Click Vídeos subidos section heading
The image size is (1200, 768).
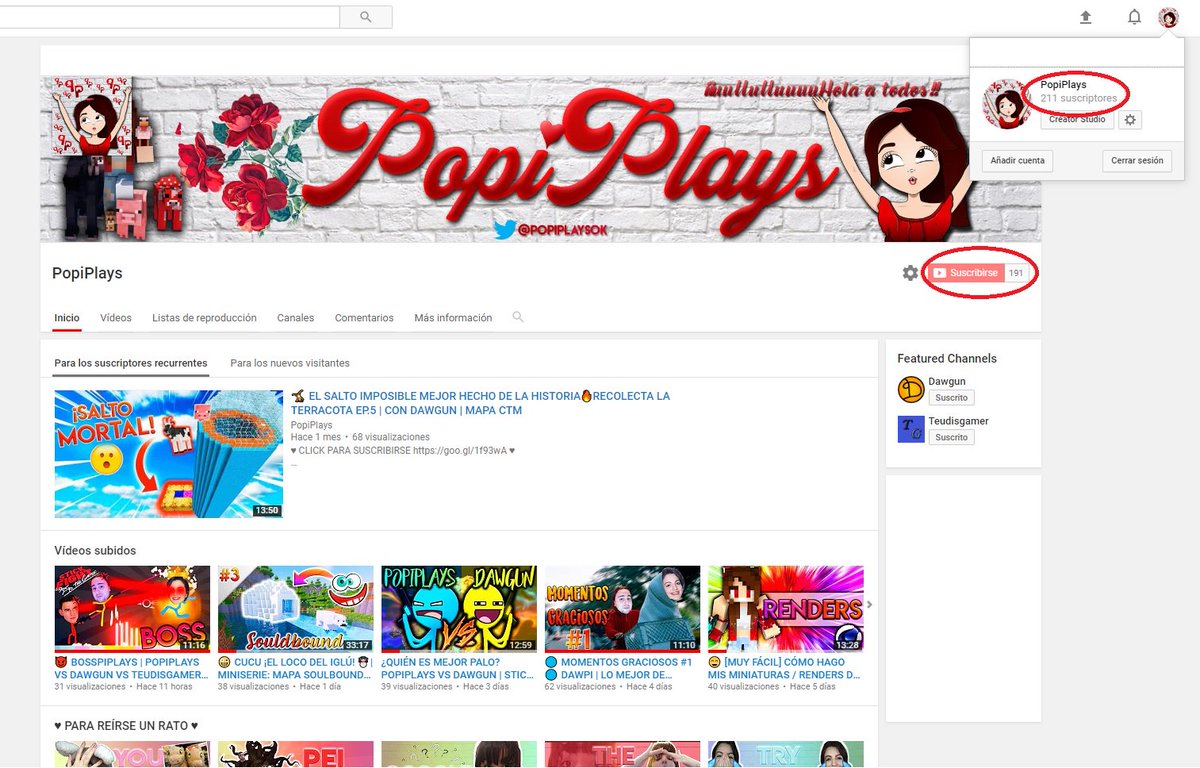95,551
